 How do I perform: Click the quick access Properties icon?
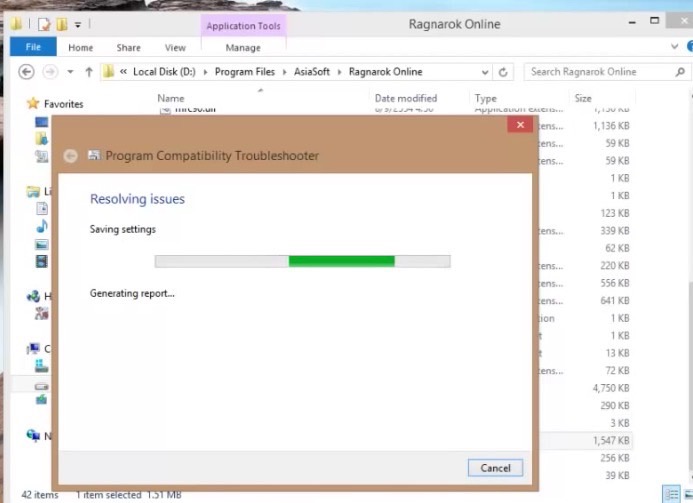click(x=44, y=24)
